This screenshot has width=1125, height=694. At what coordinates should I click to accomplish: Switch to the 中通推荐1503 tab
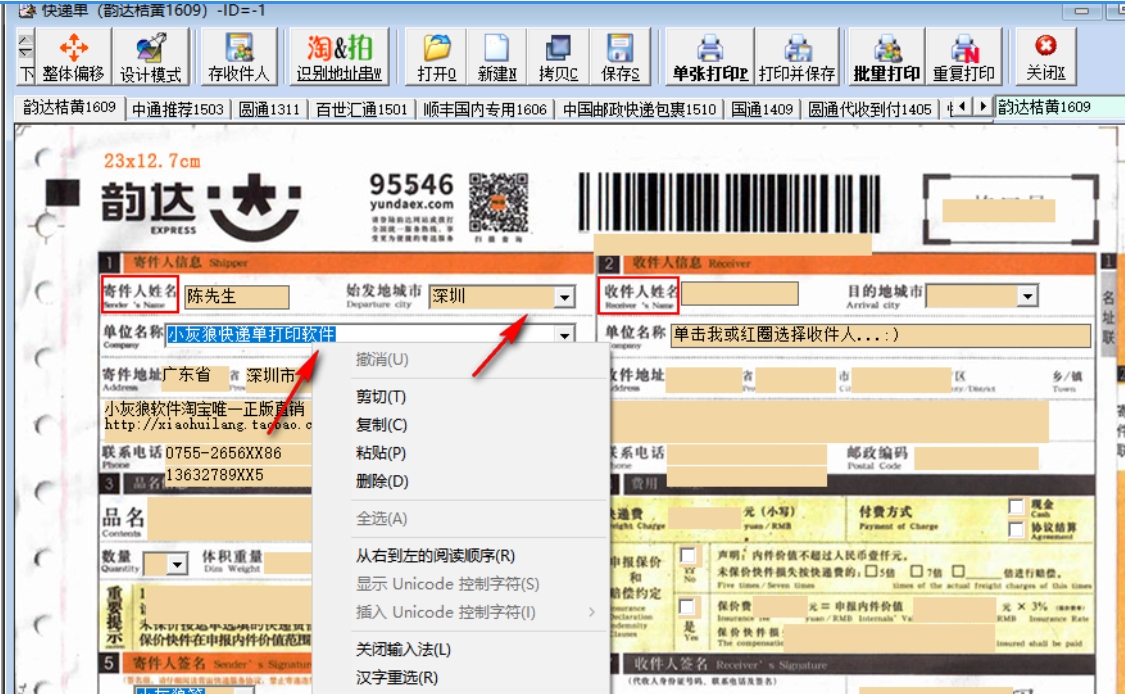tap(177, 109)
